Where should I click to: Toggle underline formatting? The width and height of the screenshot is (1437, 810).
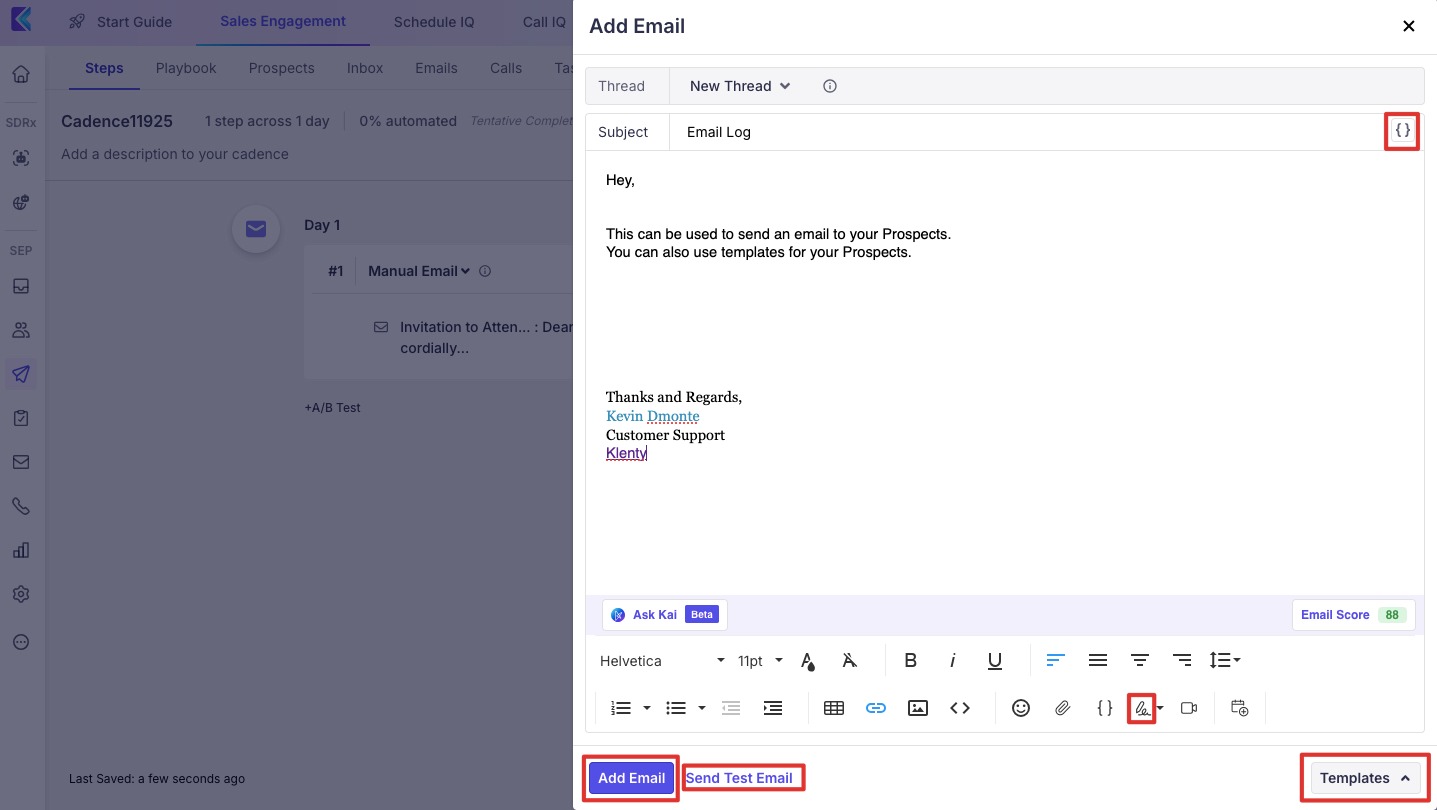click(994, 660)
